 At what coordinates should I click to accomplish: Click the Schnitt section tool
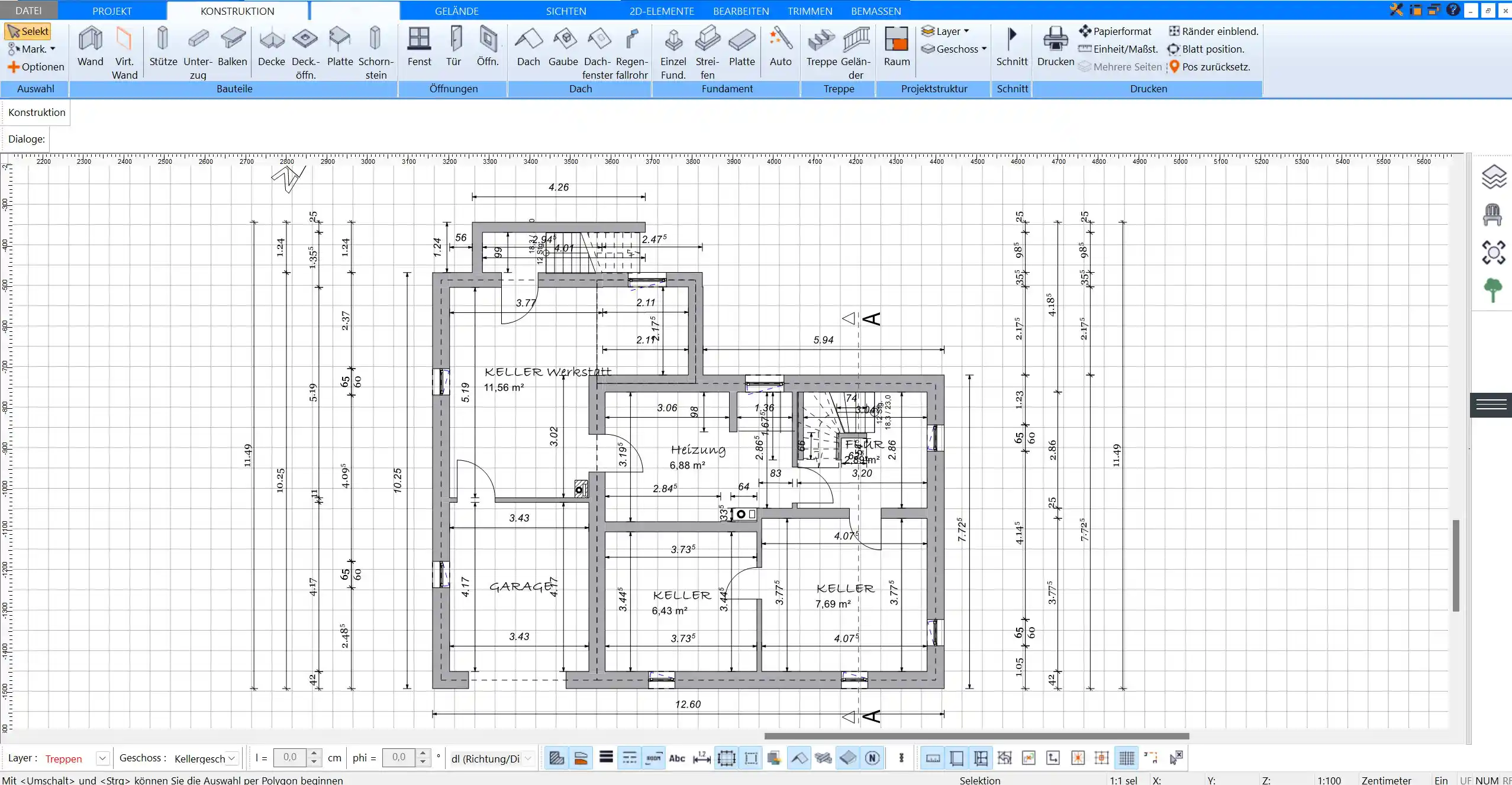click(x=1012, y=47)
